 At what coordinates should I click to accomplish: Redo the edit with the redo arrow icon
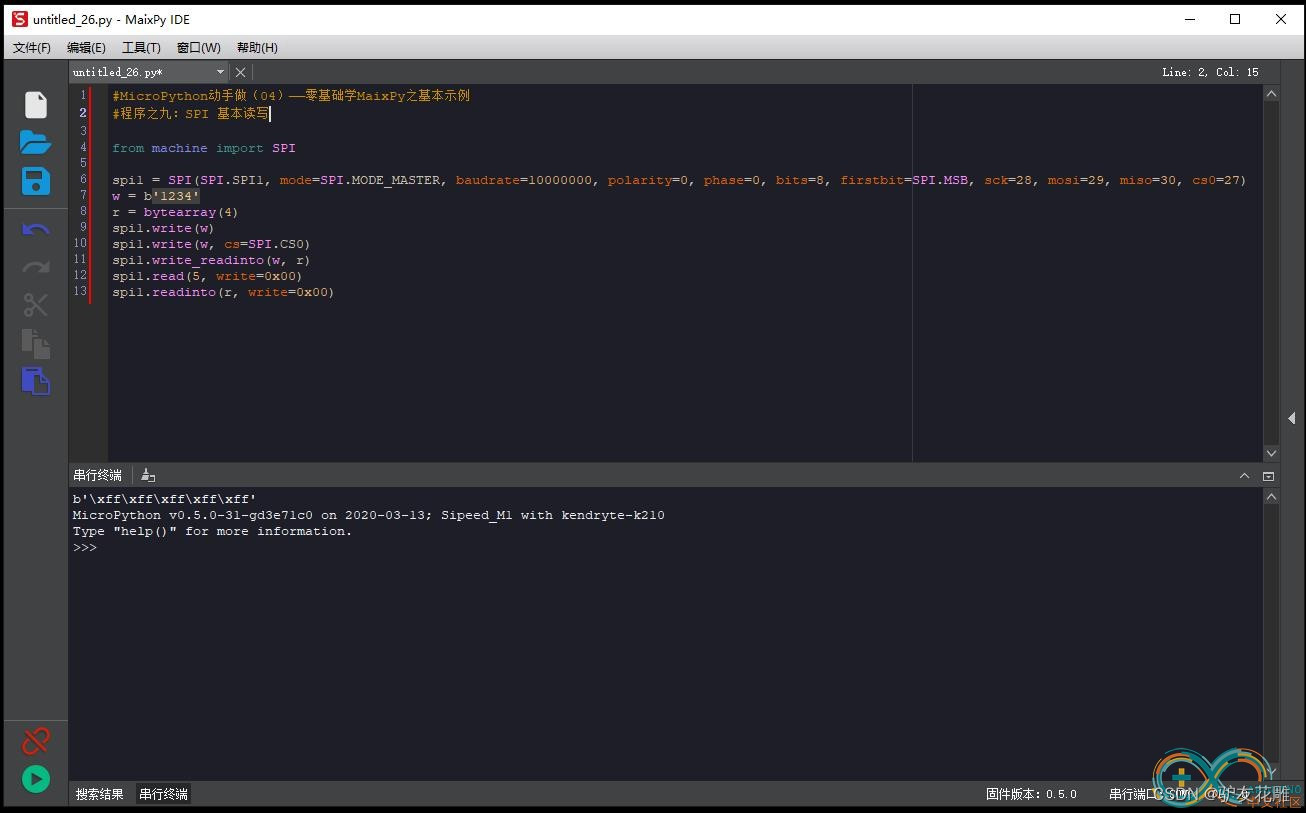click(36, 267)
